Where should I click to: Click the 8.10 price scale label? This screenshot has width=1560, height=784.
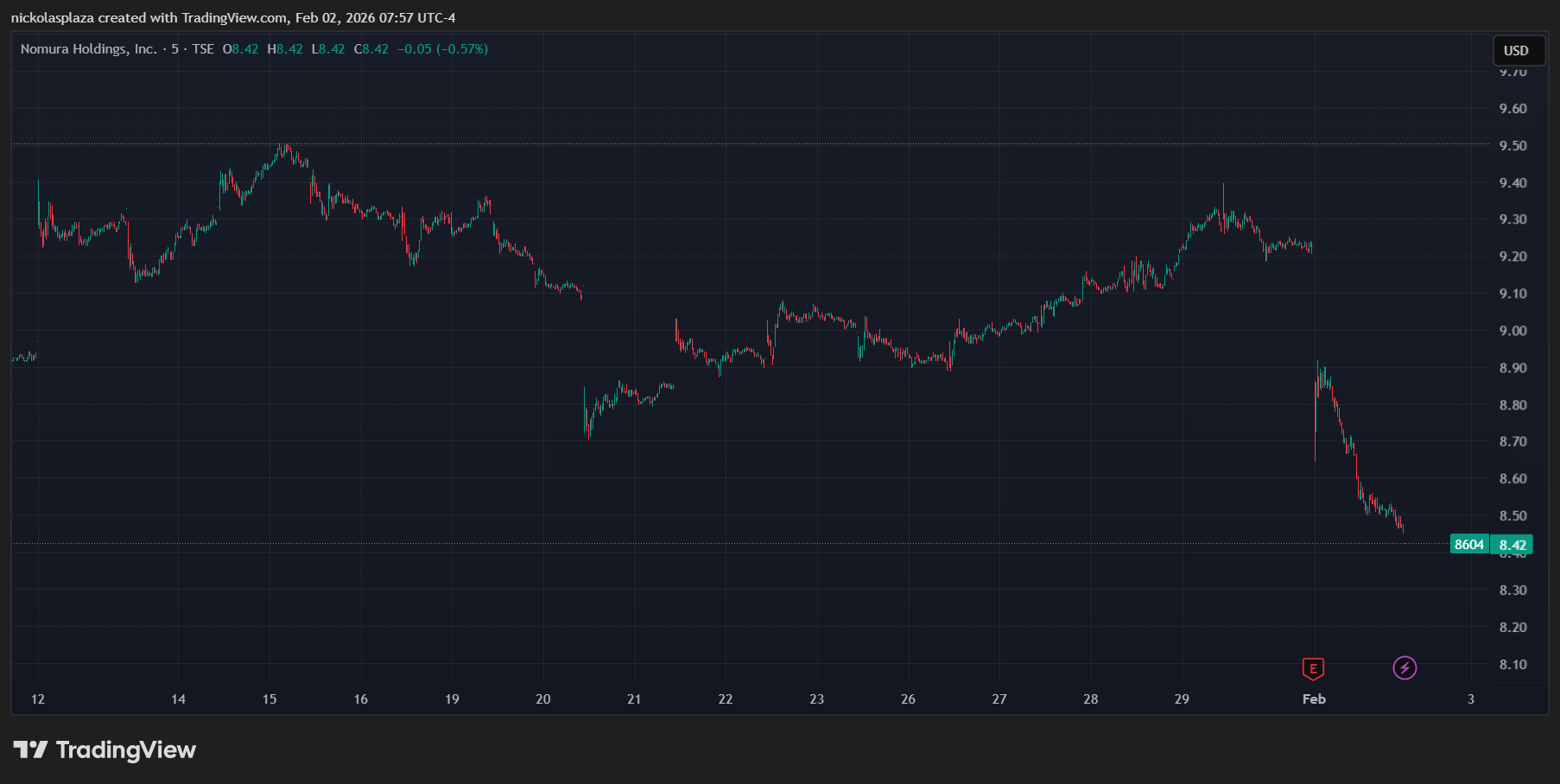(1512, 665)
